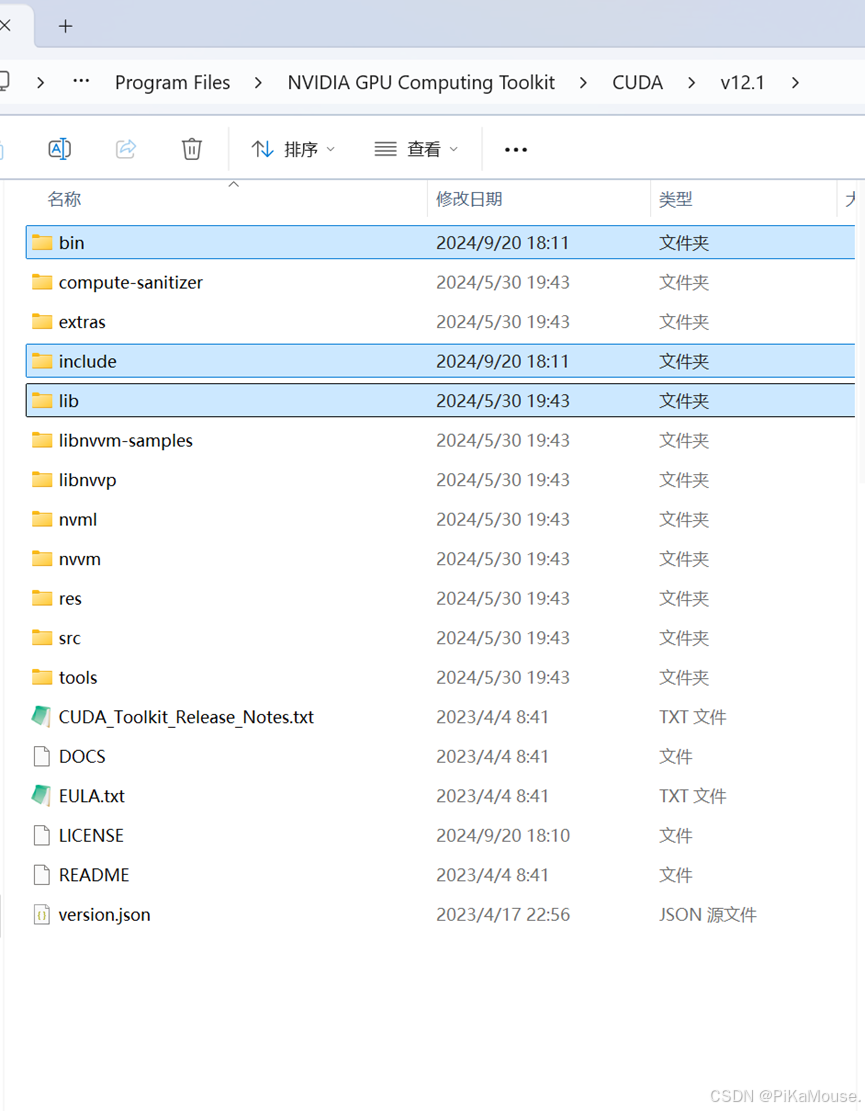Select the version.json file name

(105, 915)
